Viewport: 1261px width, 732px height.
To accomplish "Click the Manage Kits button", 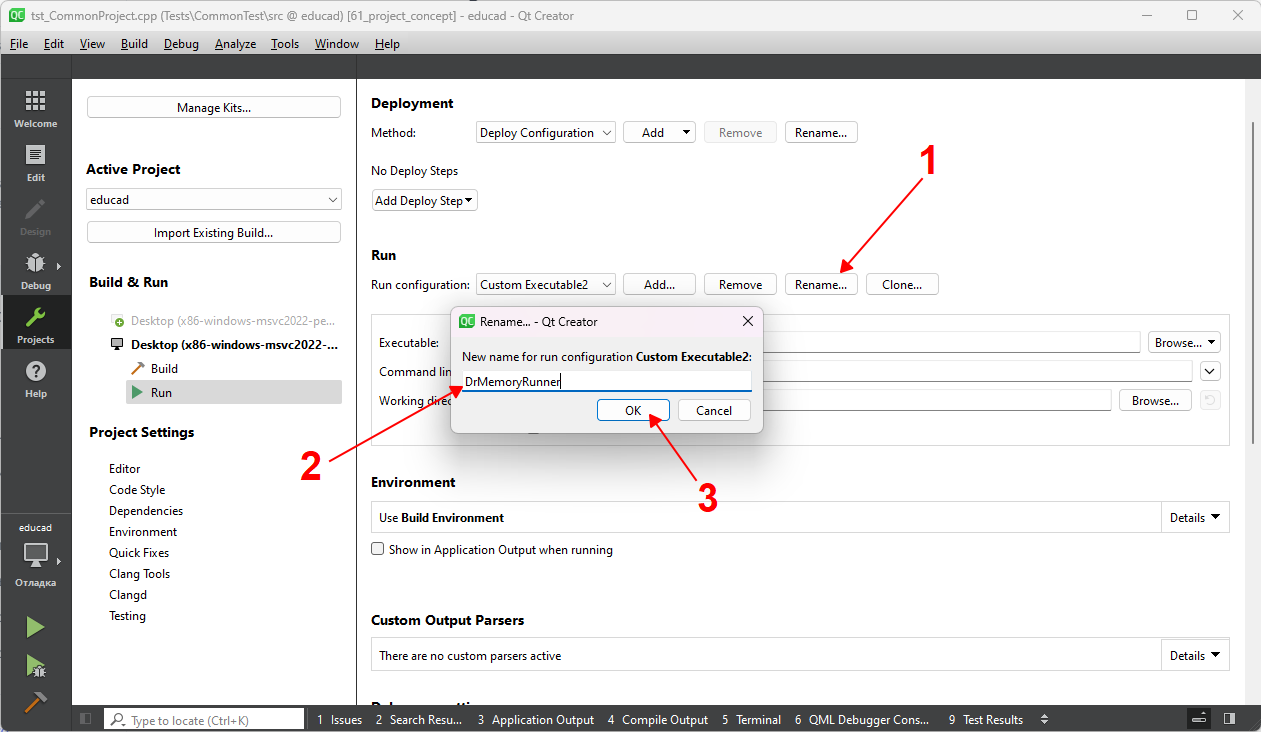I will point(214,107).
